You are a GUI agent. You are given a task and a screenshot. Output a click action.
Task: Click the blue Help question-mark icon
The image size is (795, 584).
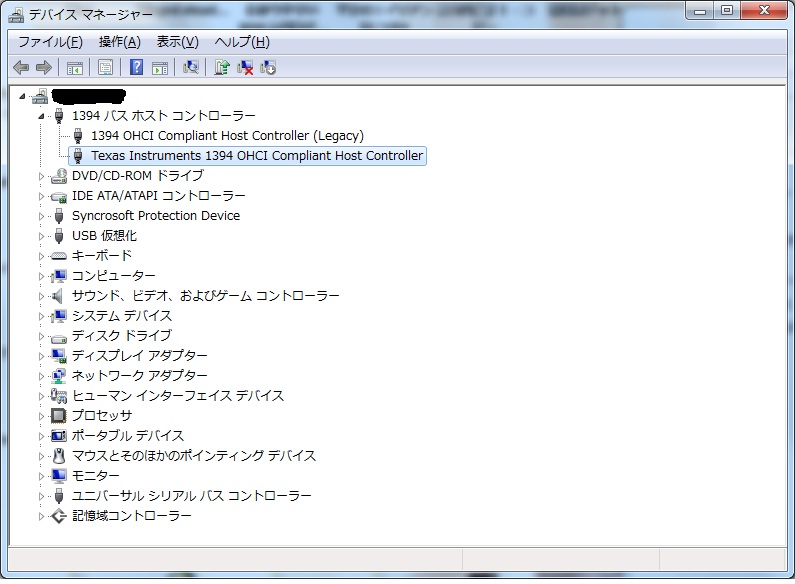point(136,67)
